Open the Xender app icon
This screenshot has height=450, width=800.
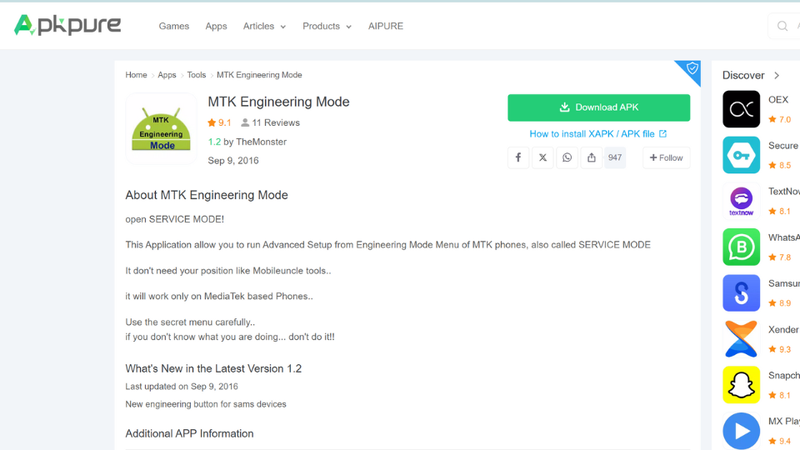[741, 339]
